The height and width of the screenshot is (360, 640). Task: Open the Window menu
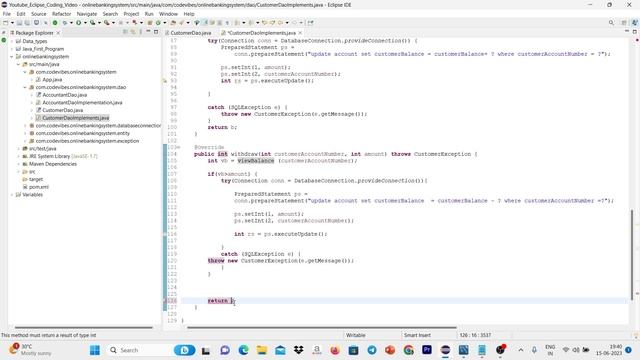(168, 14)
